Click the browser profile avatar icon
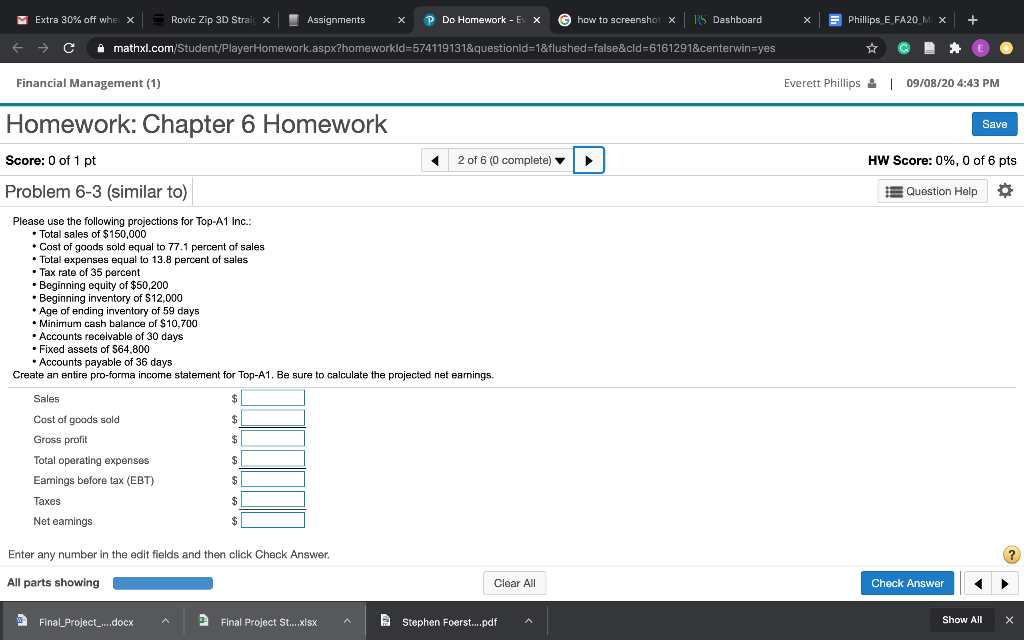The image size is (1024, 640). (x=979, y=46)
